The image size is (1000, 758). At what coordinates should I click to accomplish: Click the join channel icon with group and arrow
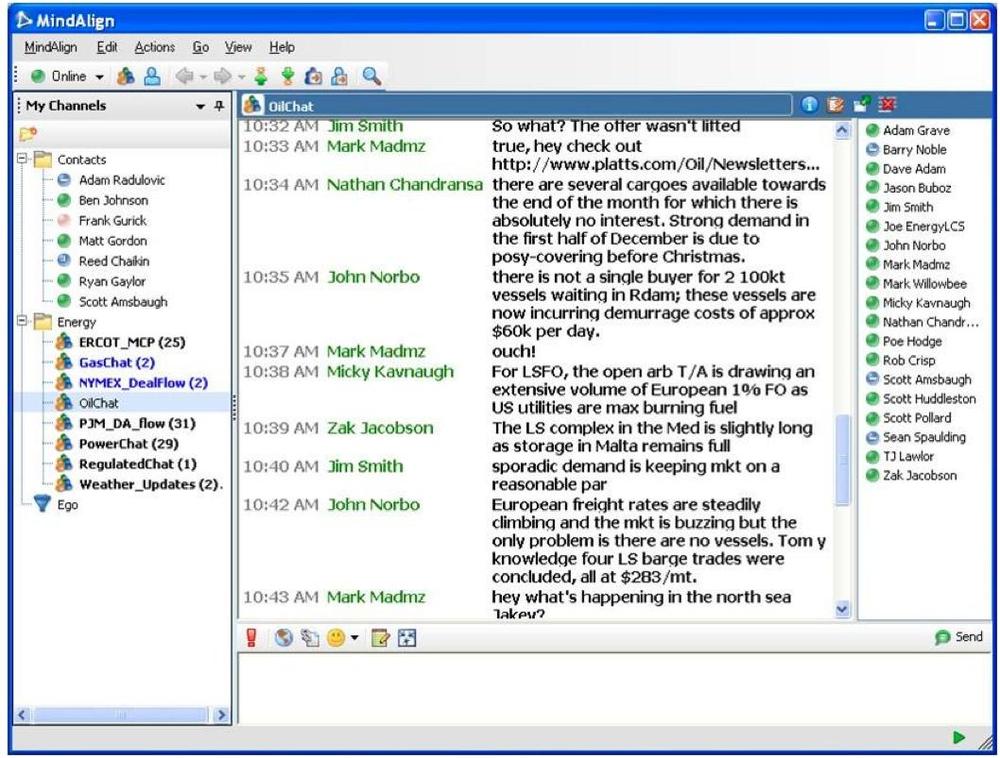(313, 77)
